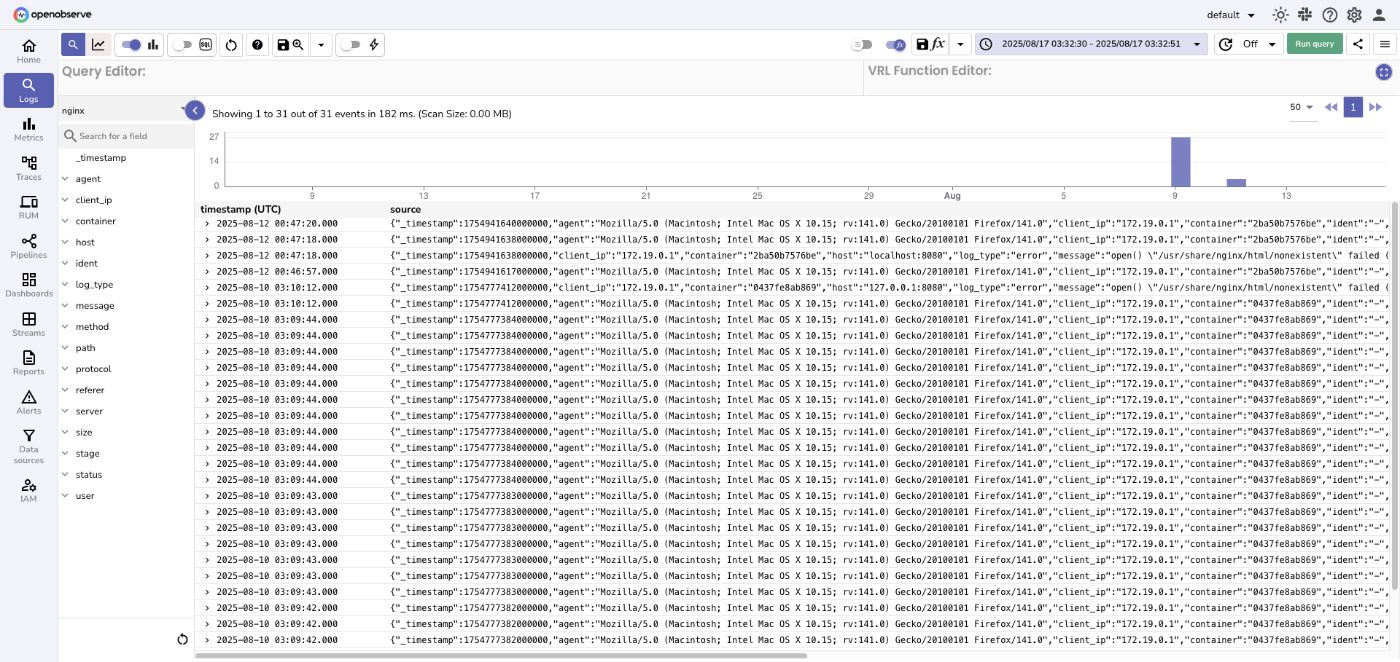Open the Slack community icon

1305,15
